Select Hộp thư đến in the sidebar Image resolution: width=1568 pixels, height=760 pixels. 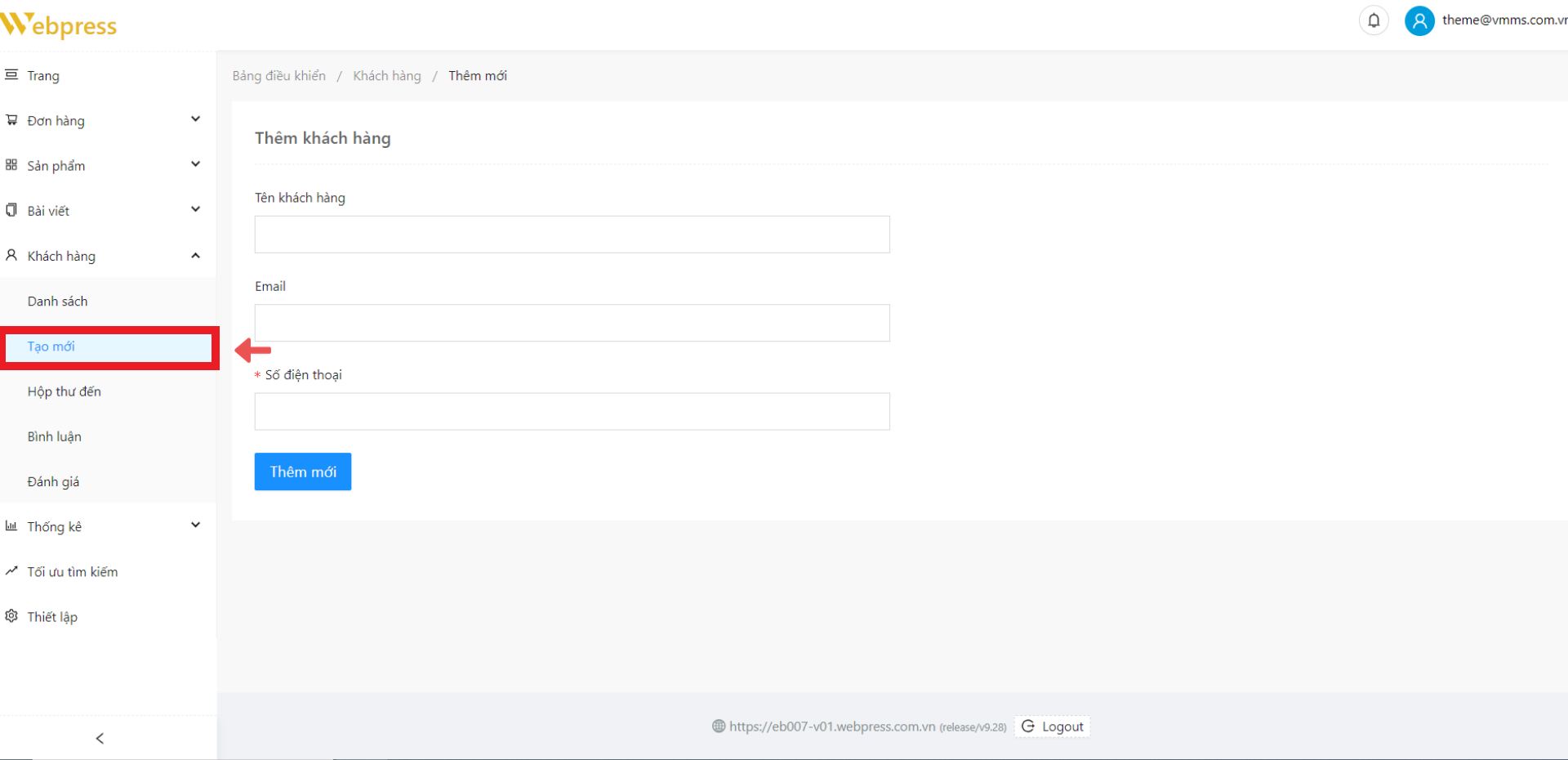64,391
